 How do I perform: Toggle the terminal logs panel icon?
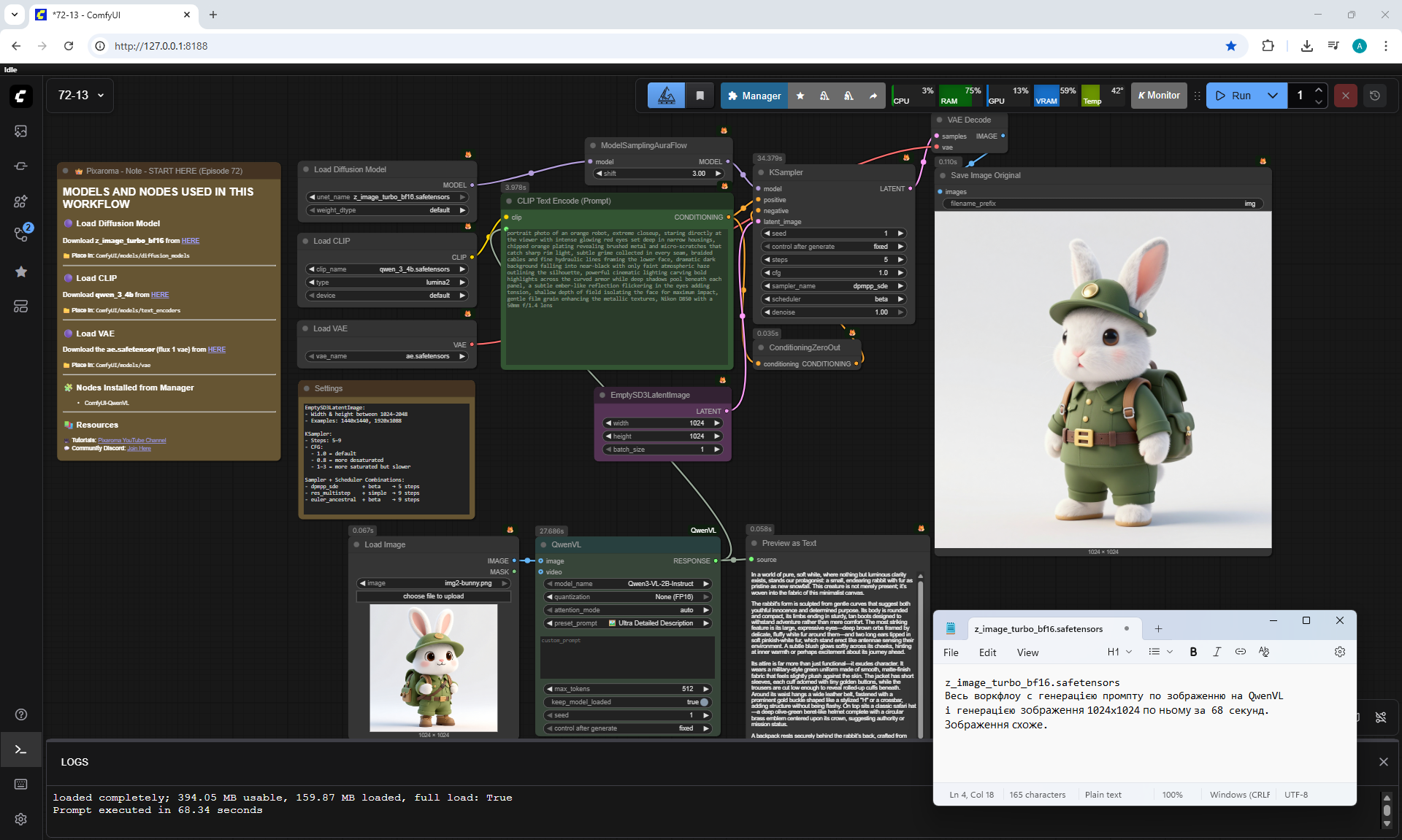[20, 750]
